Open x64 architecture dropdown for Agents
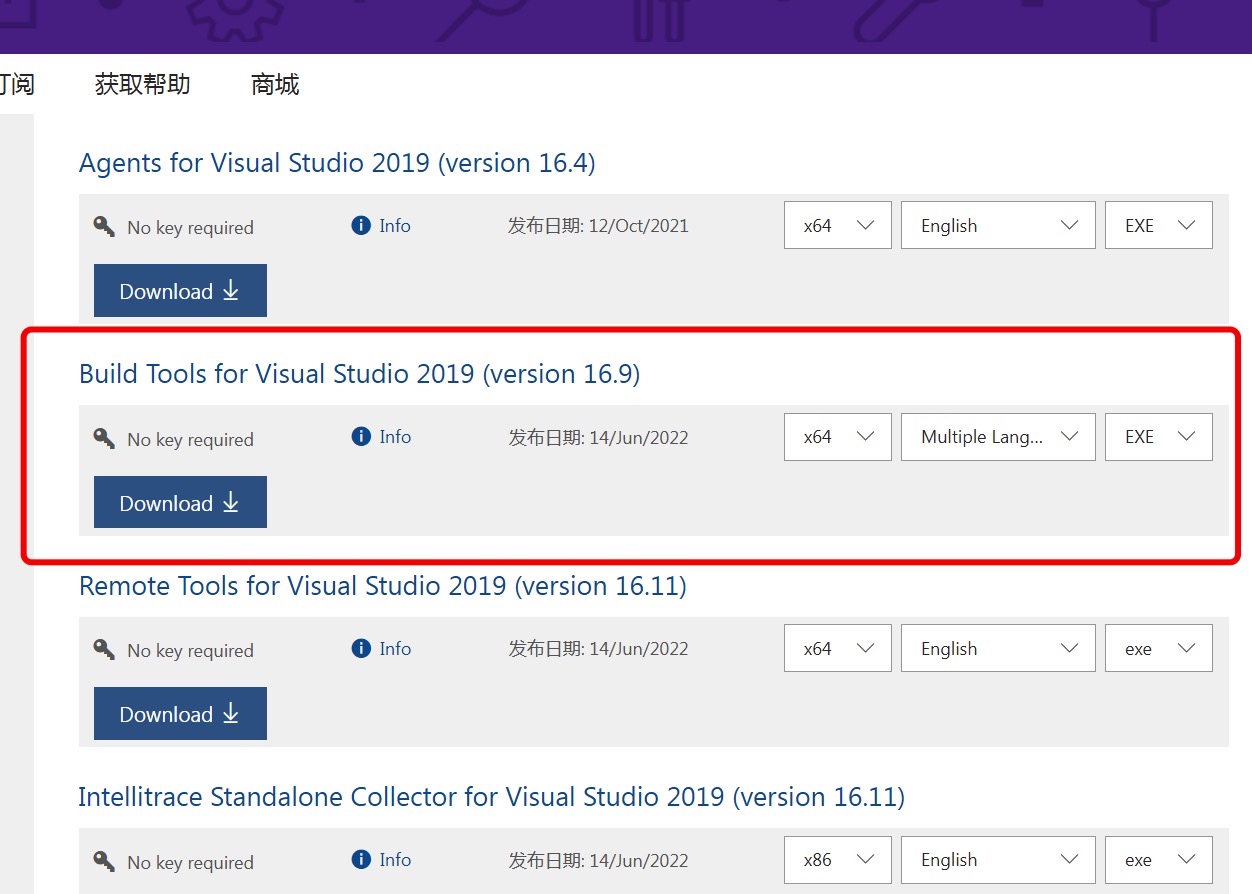Viewport: 1252px width, 894px height. (x=838, y=226)
